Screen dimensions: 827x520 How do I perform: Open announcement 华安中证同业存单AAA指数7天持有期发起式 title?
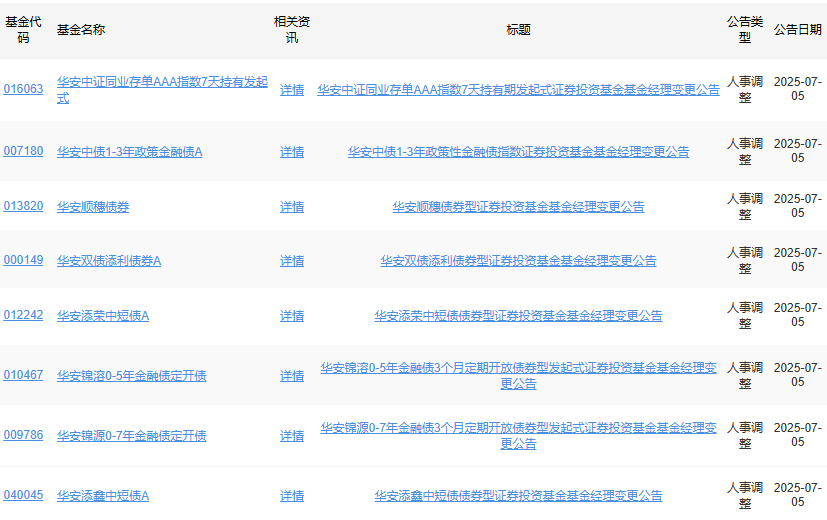(518, 90)
